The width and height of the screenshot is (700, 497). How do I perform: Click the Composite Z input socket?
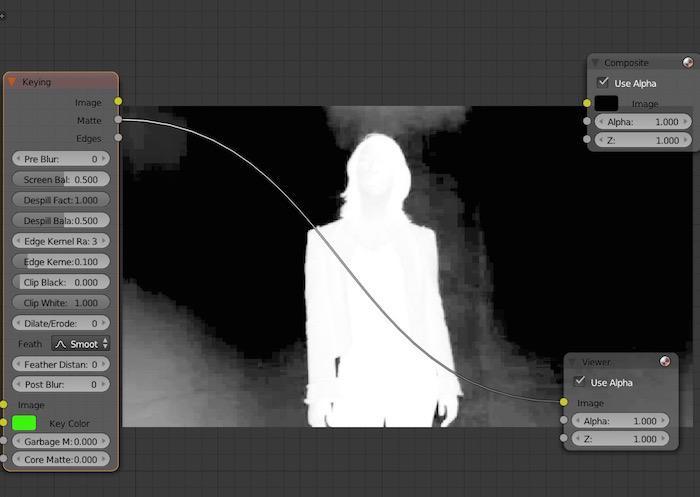pos(587,139)
